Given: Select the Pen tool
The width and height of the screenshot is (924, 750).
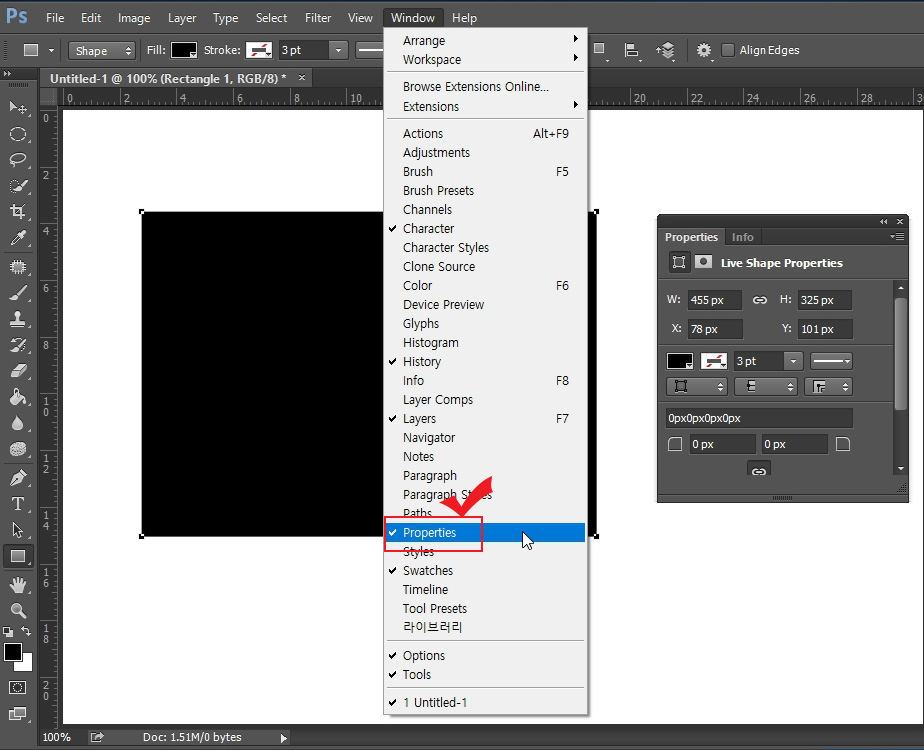Looking at the screenshot, I should (18, 478).
